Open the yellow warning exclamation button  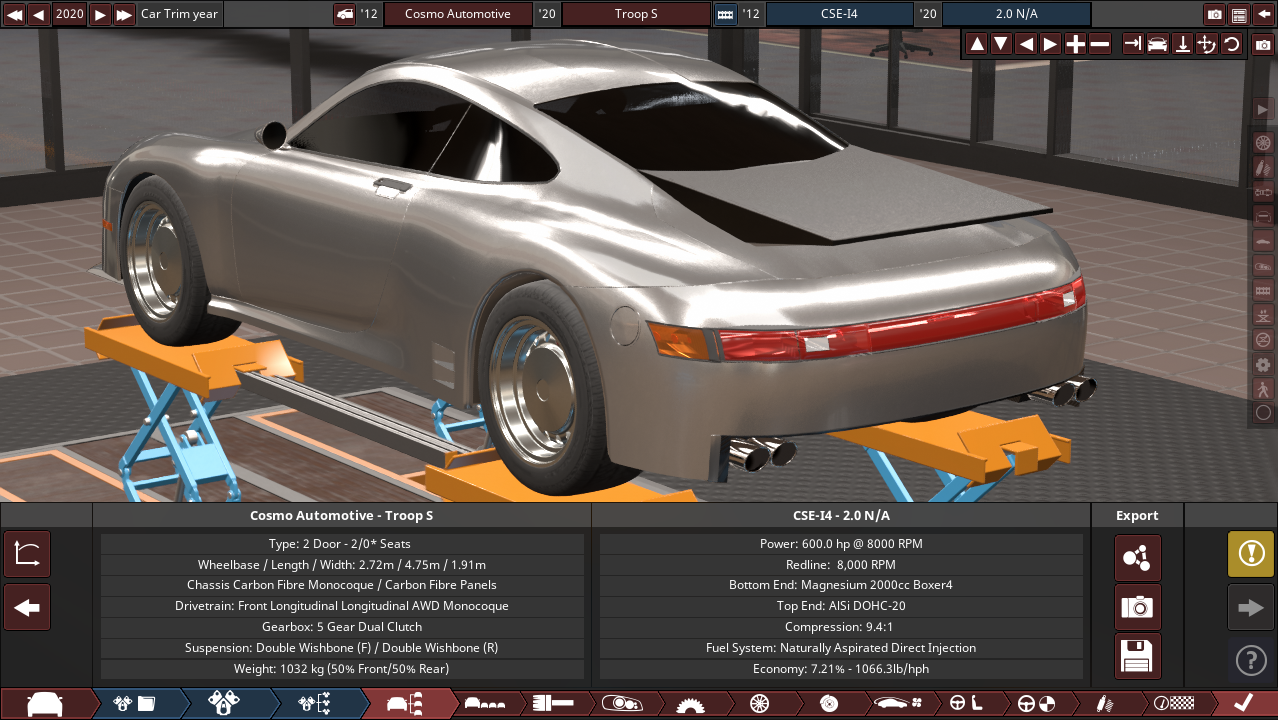(x=1251, y=554)
